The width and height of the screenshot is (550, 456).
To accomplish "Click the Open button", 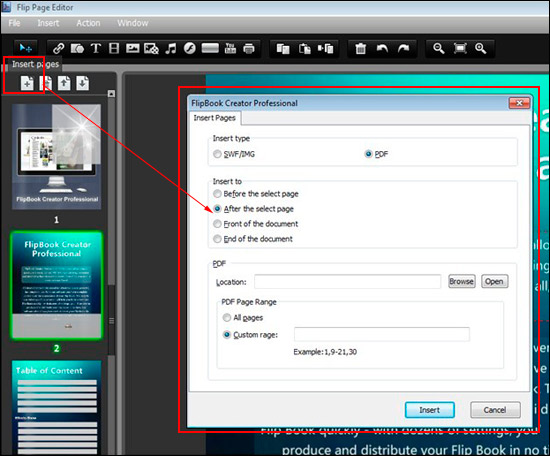I will pyautogui.click(x=494, y=281).
